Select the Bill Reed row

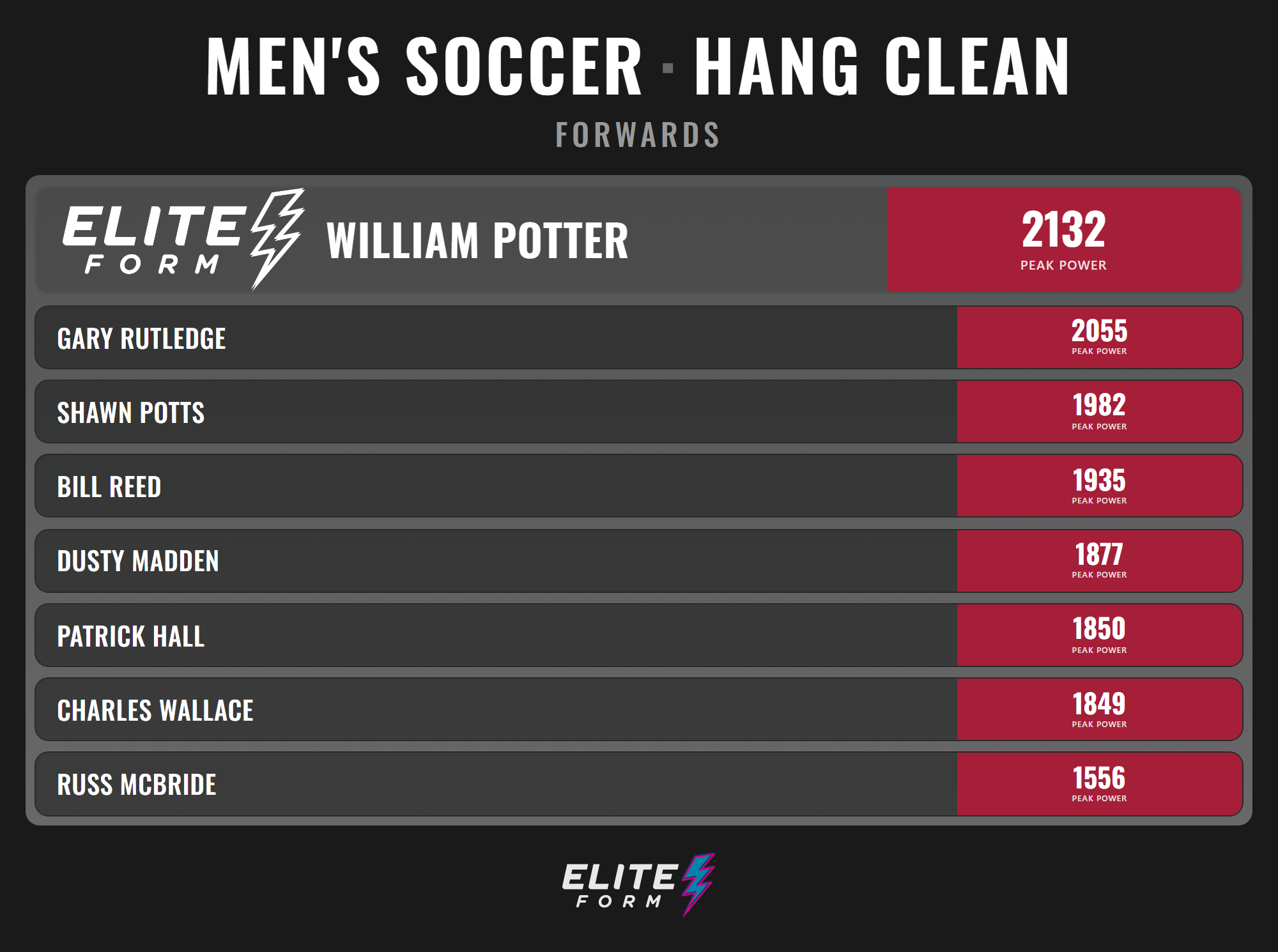click(638, 486)
